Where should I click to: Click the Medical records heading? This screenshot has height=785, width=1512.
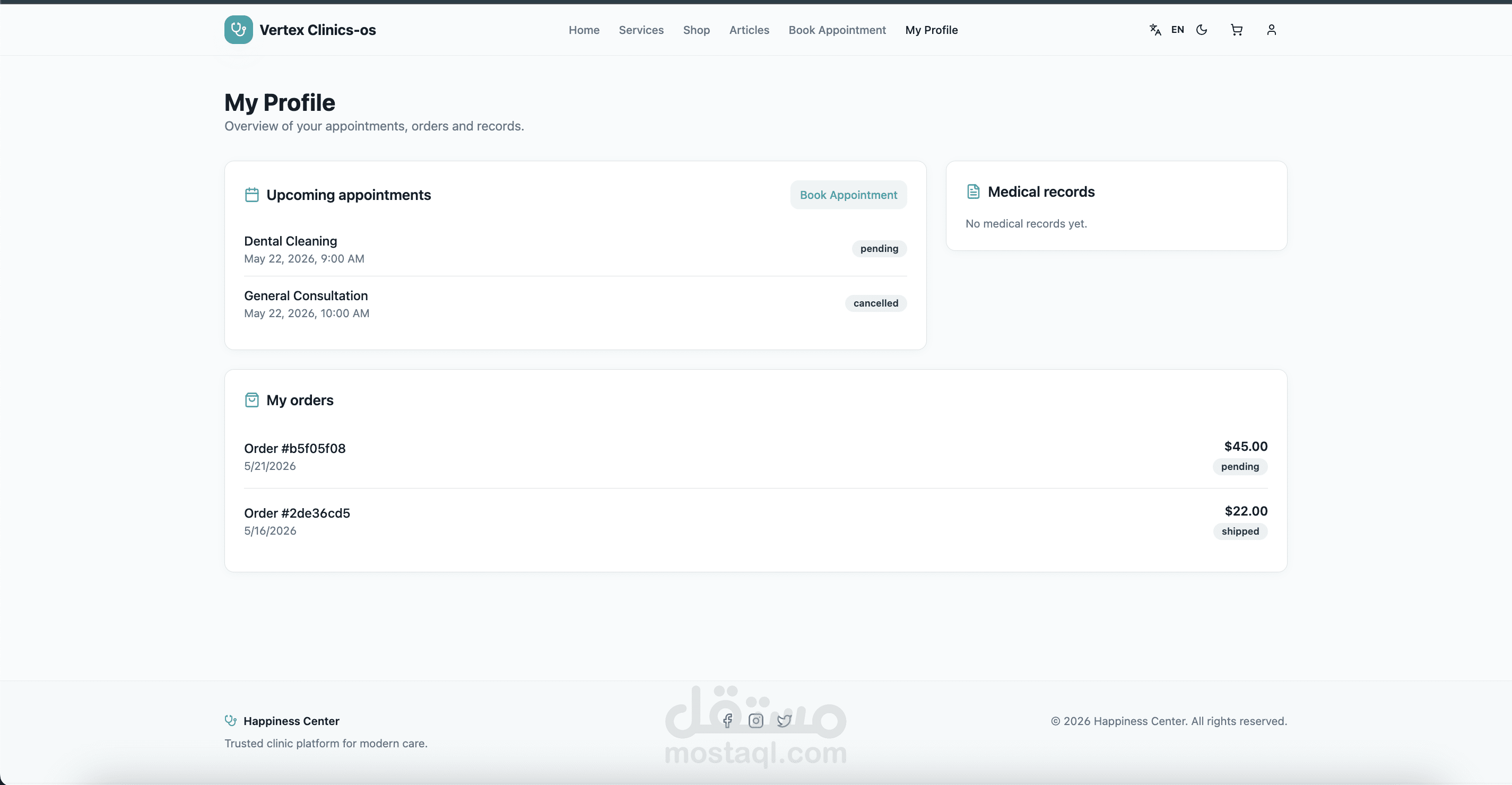(1041, 192)
